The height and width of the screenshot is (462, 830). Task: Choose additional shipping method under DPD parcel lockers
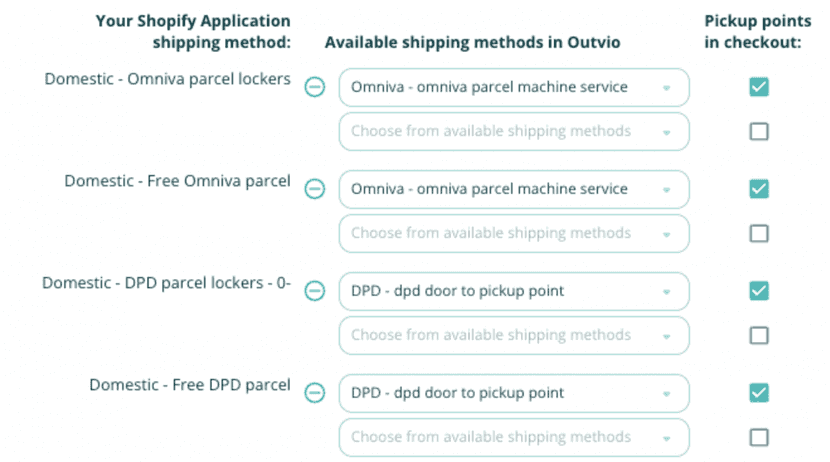pos(514,336)
